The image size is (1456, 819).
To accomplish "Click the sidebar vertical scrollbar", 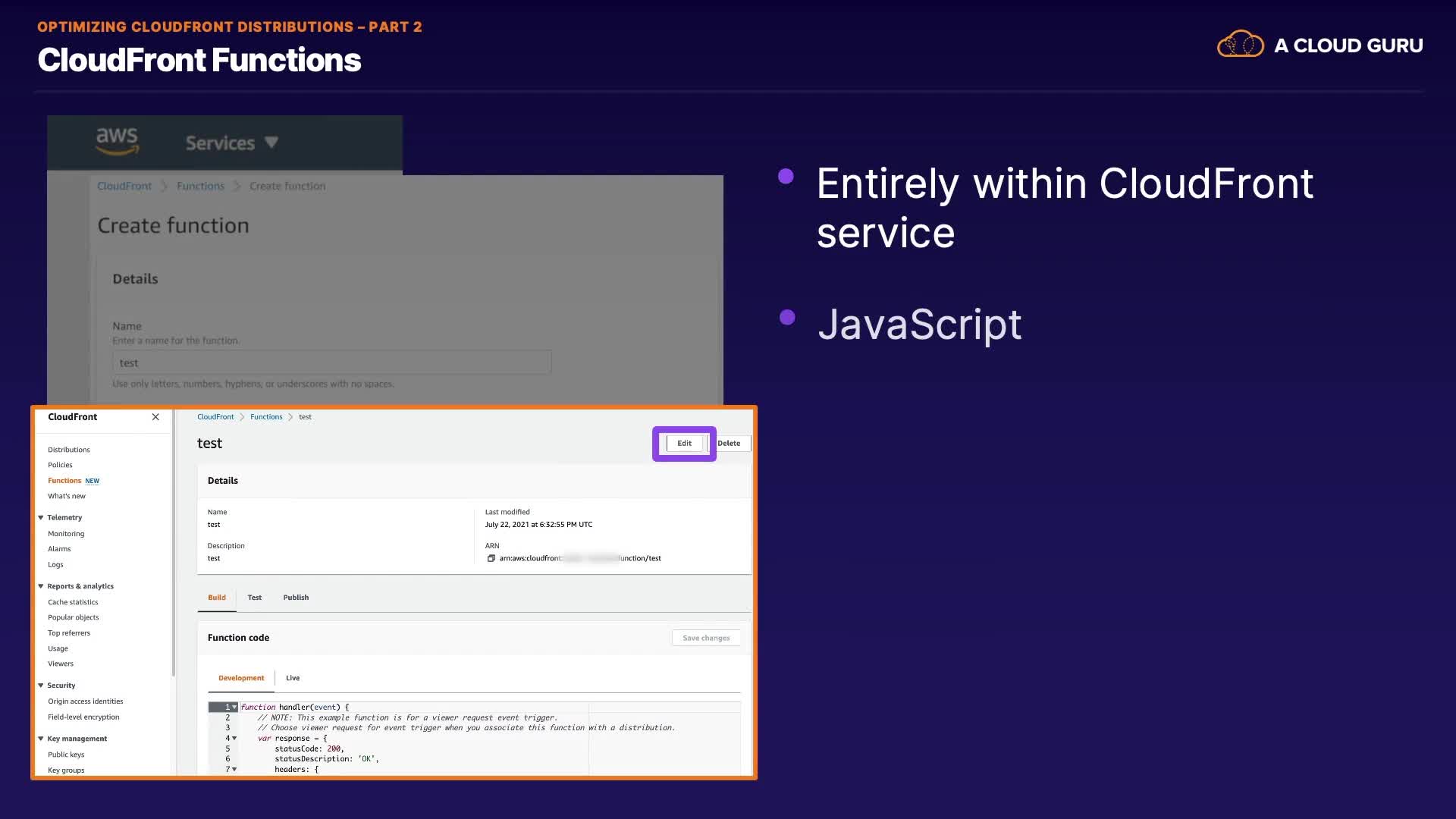I will [174, 546].
